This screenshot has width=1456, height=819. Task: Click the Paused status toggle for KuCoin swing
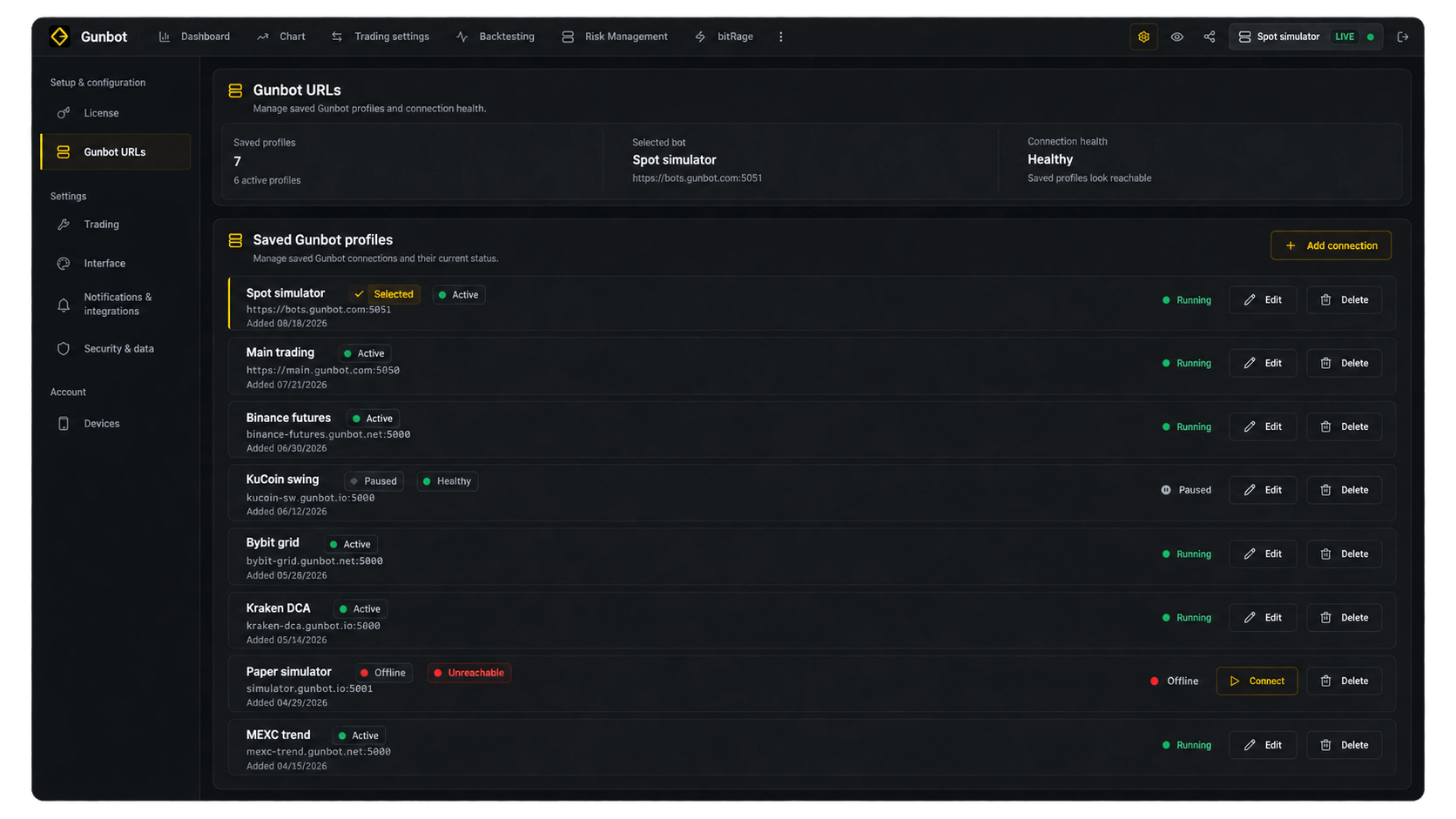click(x=1186, y=490)
